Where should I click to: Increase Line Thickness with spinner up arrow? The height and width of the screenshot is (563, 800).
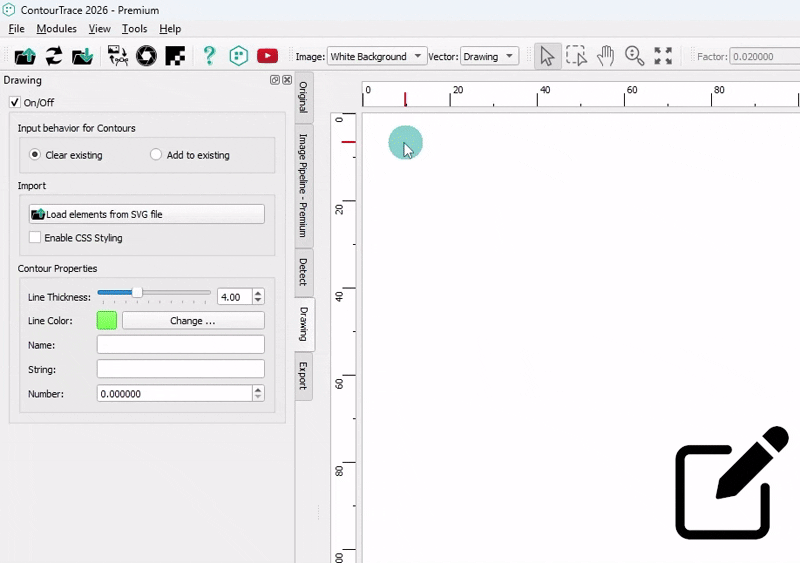(x=258, y=293)
